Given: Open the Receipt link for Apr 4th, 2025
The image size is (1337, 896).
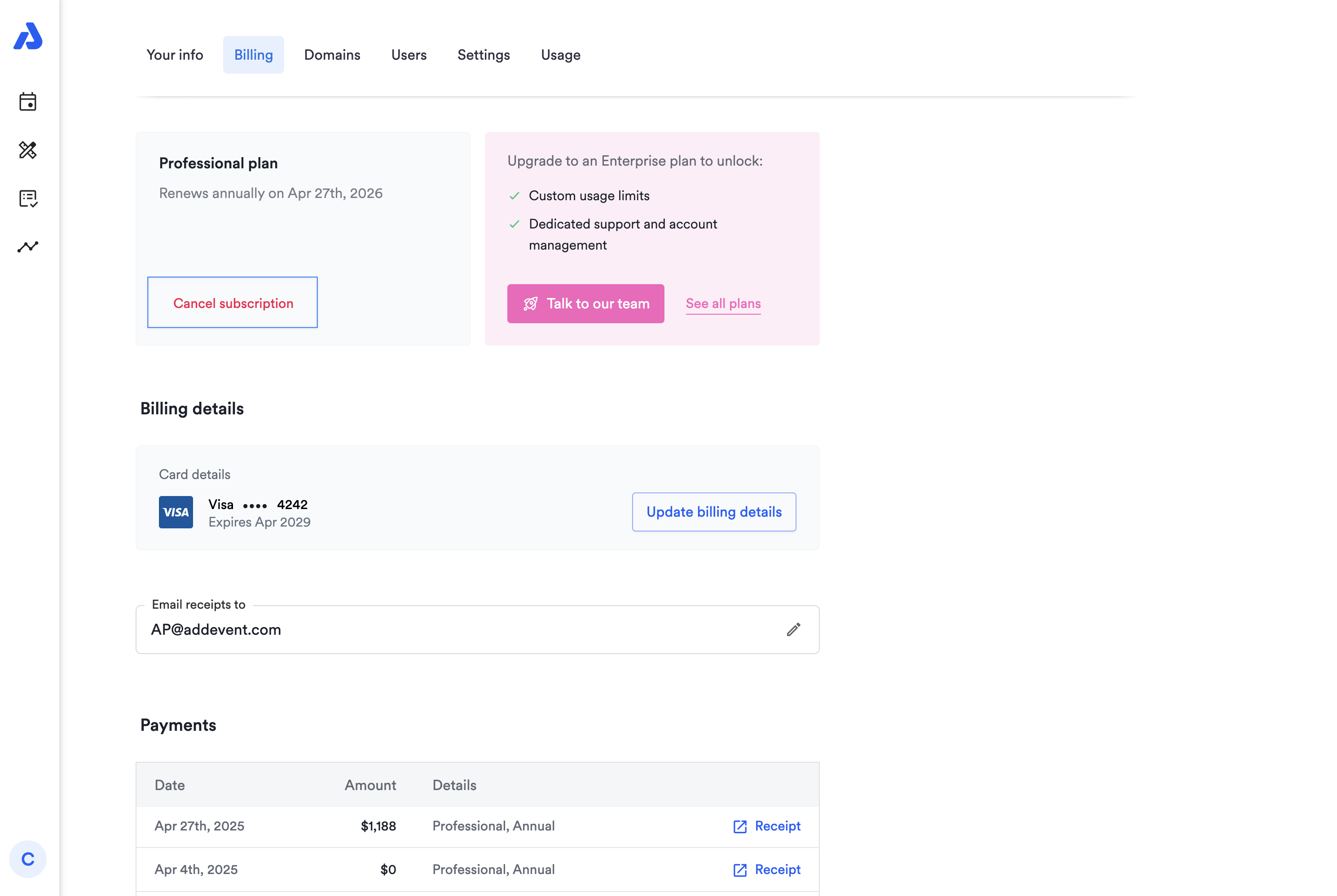Looking at the screenshot, I should (767, 870).
